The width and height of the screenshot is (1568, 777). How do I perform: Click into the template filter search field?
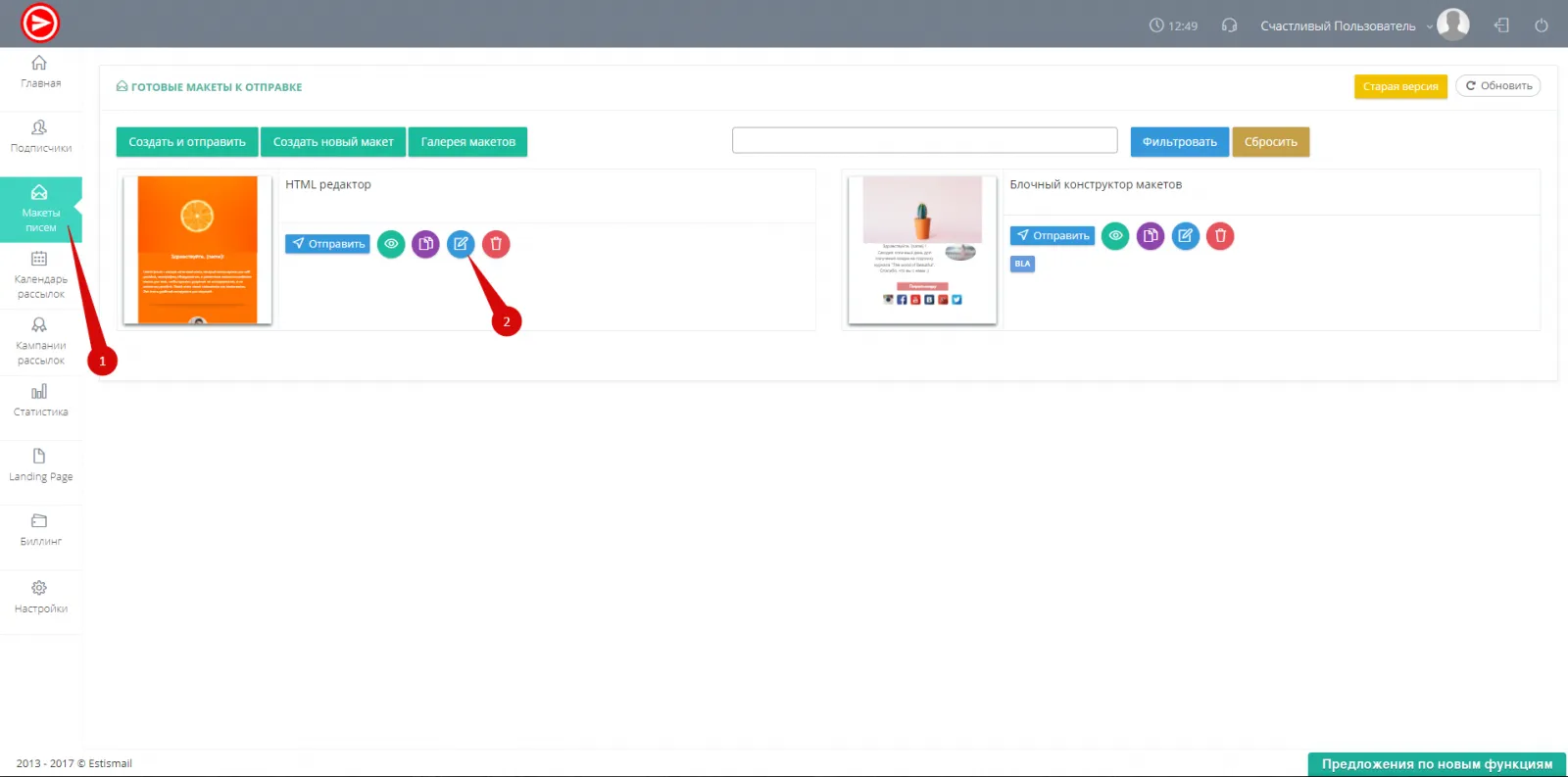[x=924, y=141]
